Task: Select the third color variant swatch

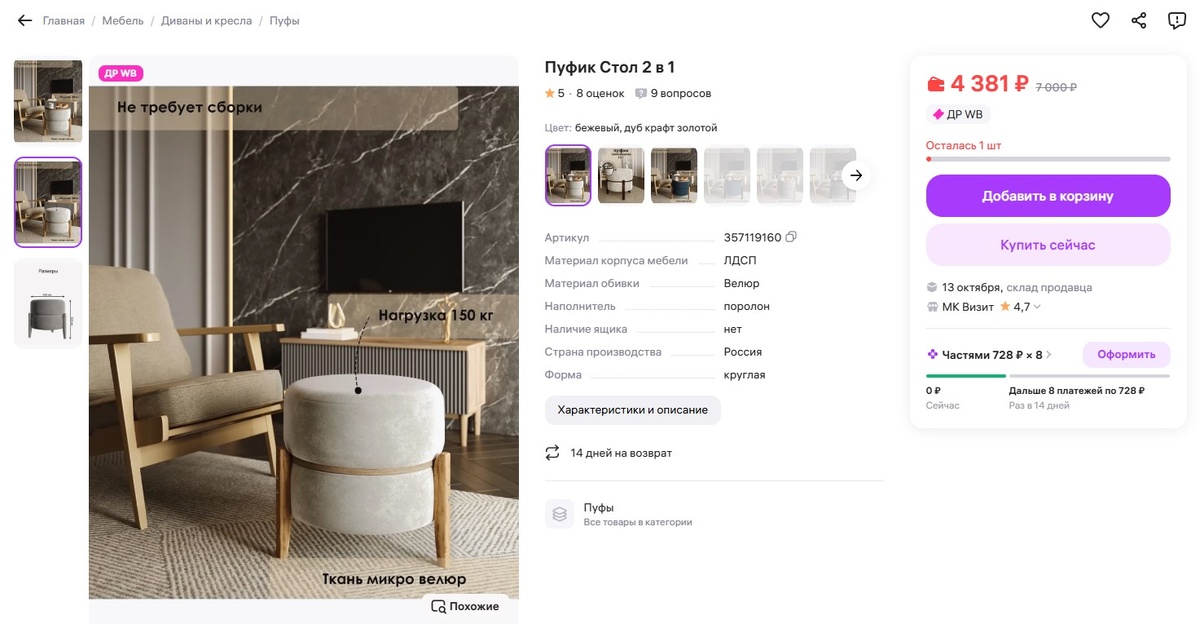Action: pos(674,175)
